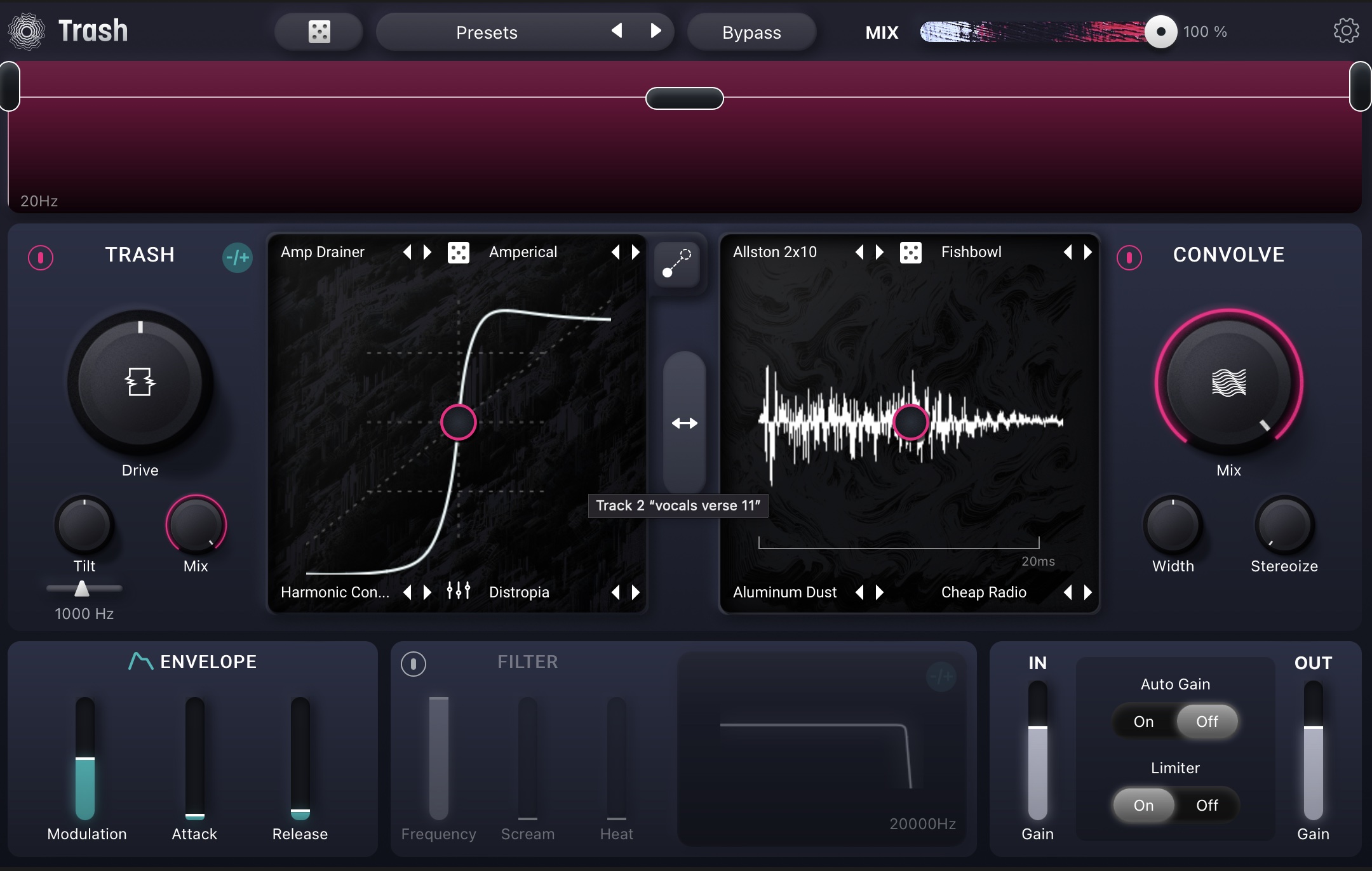Click the filter -/+ polarity icon

[x=941, y=677]
